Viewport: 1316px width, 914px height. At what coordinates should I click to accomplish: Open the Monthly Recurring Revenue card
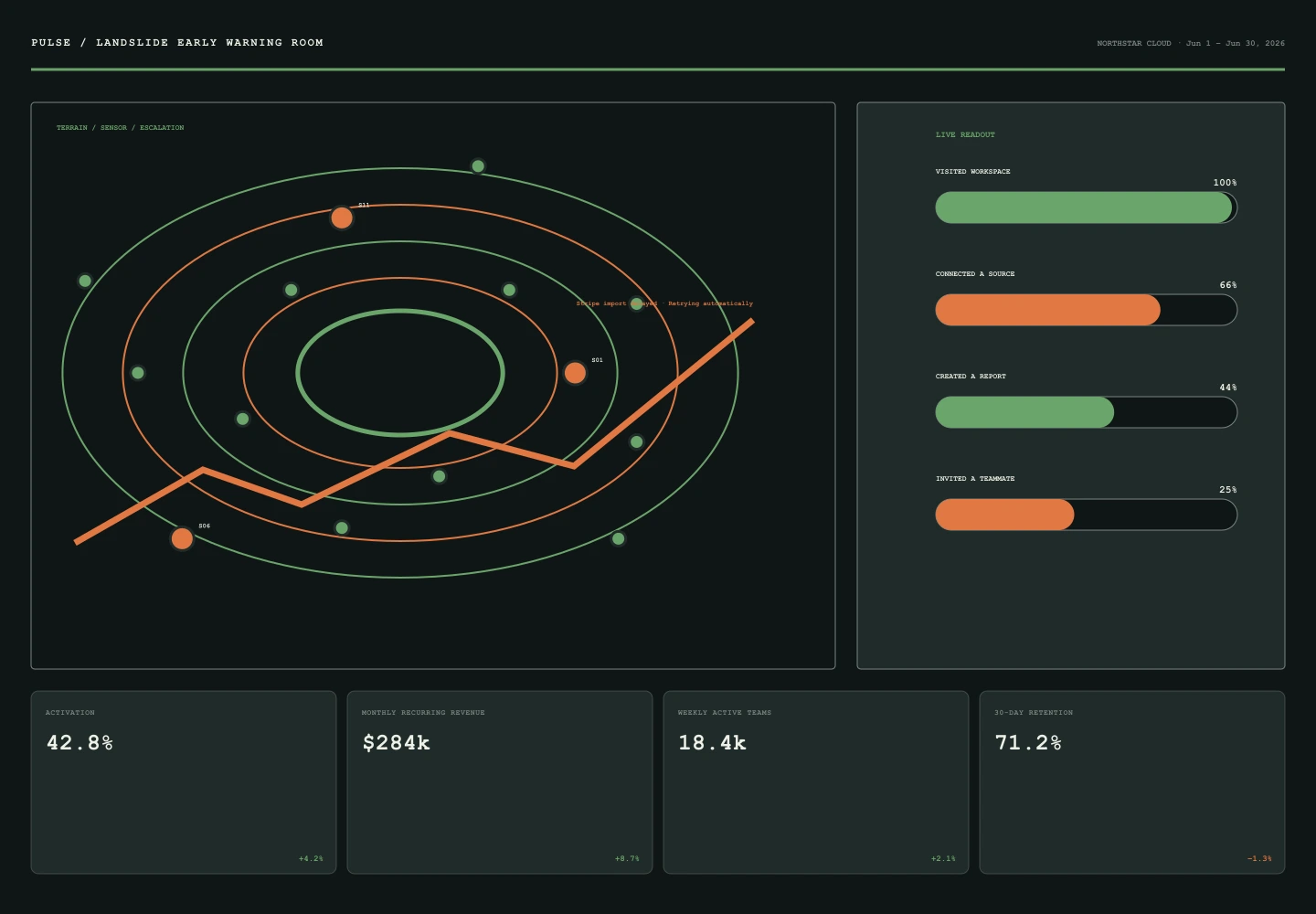coord(500,782)
